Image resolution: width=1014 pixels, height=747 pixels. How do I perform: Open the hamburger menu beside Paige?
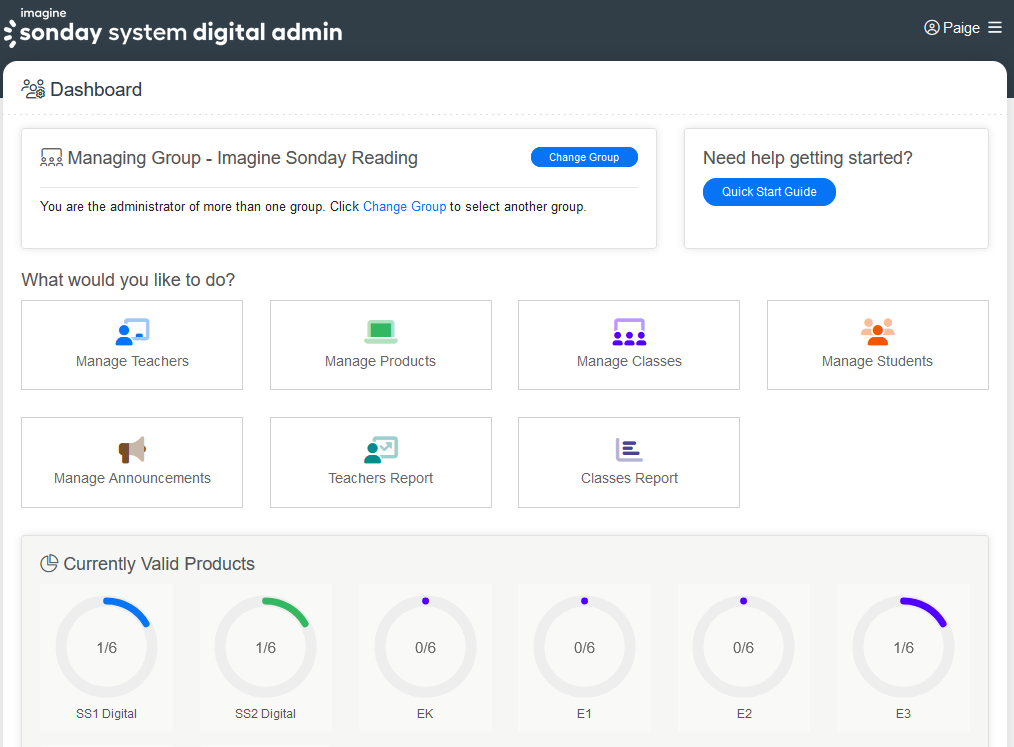tap(995, 28)
